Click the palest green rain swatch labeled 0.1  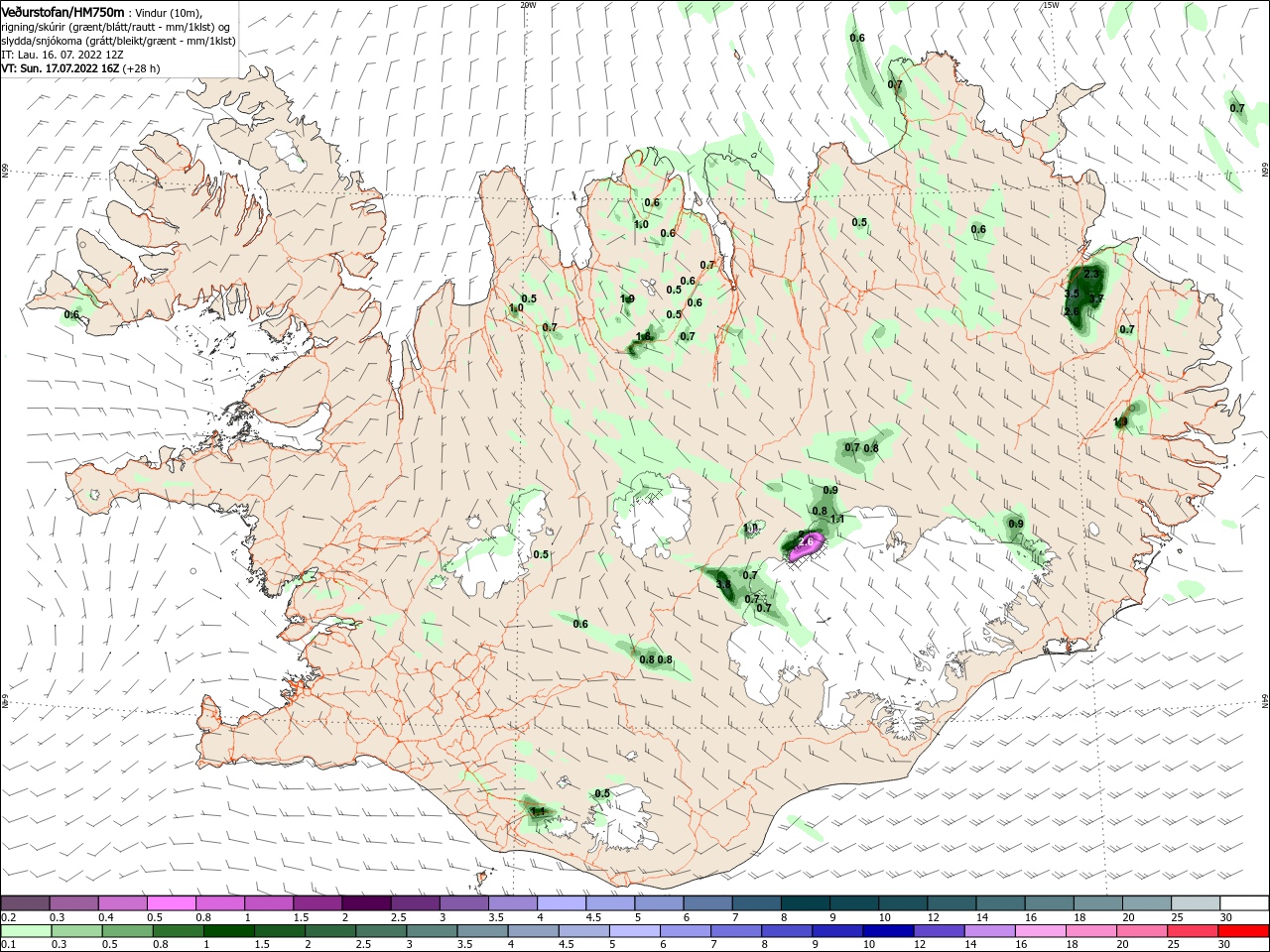point(27,931)
